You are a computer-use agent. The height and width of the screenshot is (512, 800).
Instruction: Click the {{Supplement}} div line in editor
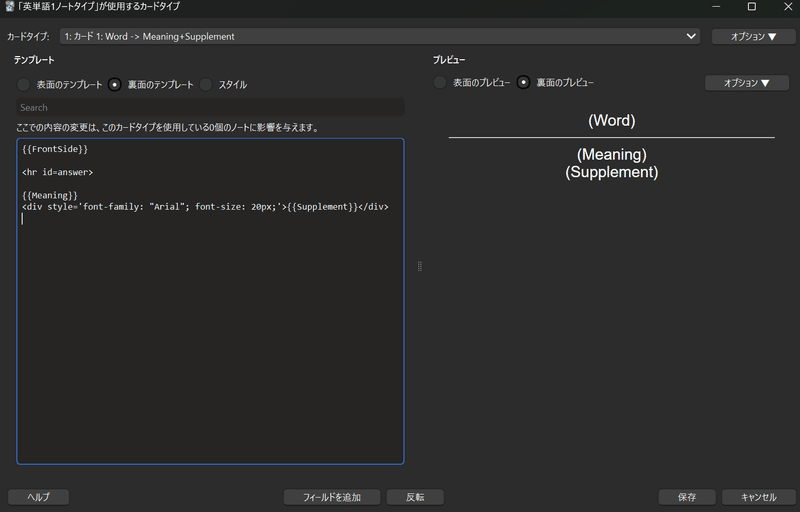pyautogui.click(x=205, y=207)
